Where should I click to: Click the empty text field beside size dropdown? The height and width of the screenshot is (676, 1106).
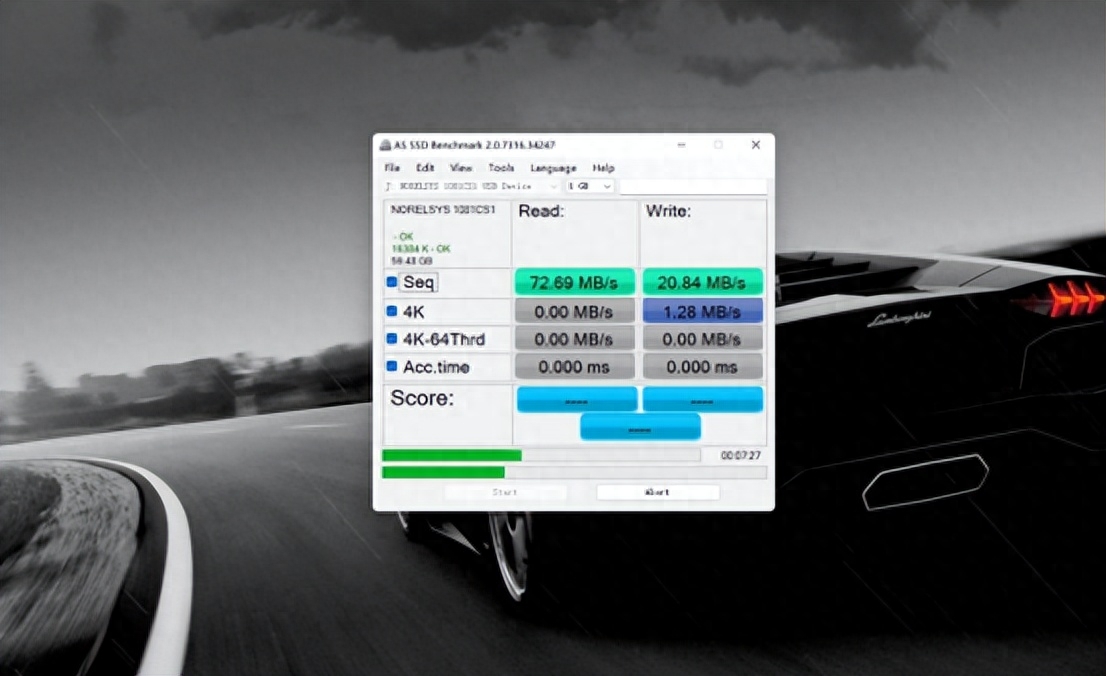pos(693,186)
